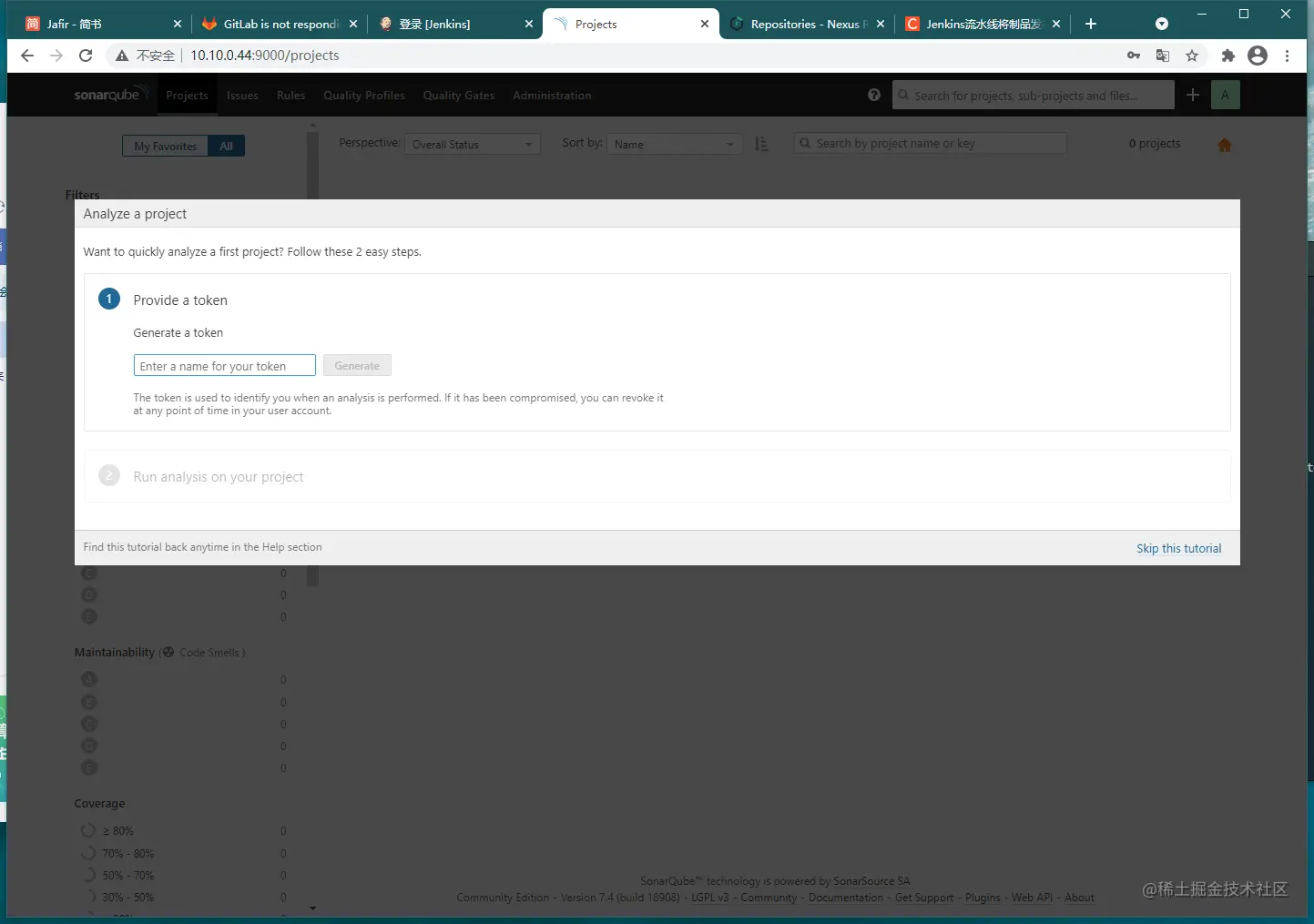Open the user avatar A menu
This screenshot has width=1314, height=924.
point(1226,95)
